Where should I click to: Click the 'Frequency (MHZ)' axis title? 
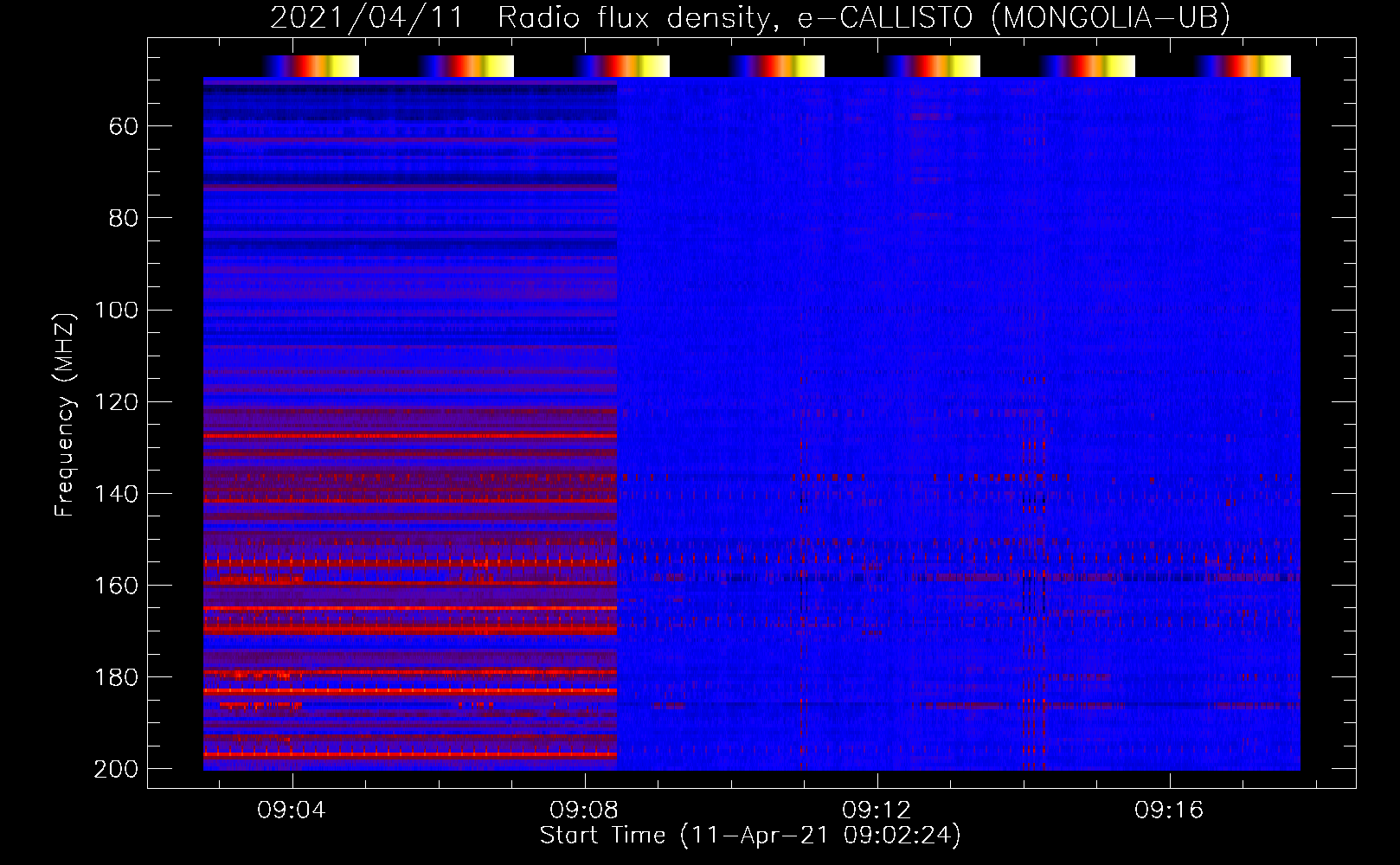click(65, 414)
